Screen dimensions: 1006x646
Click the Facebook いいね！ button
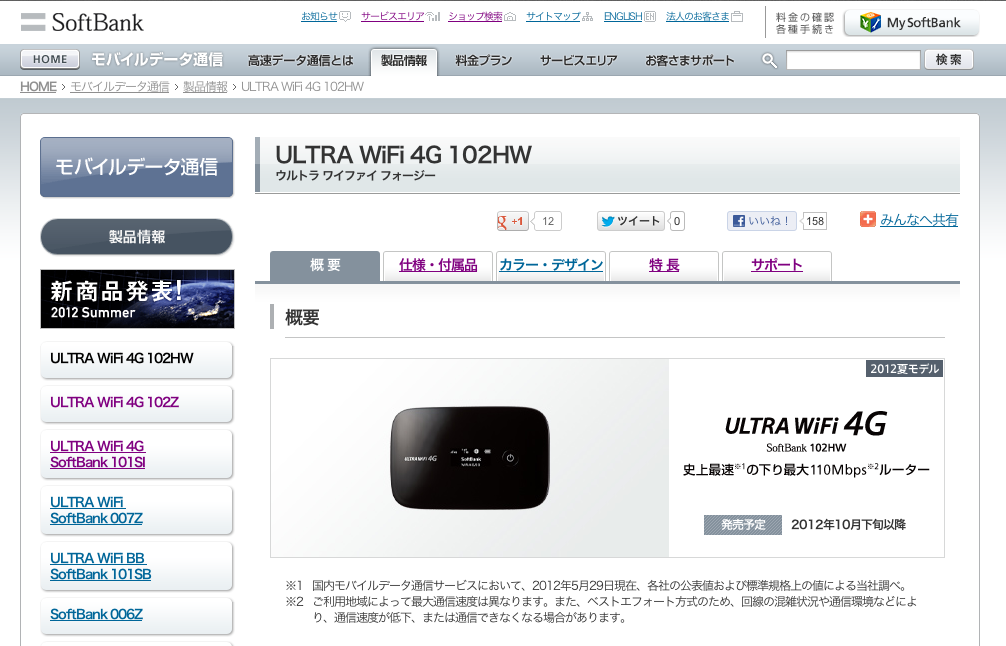click(762, 221)
